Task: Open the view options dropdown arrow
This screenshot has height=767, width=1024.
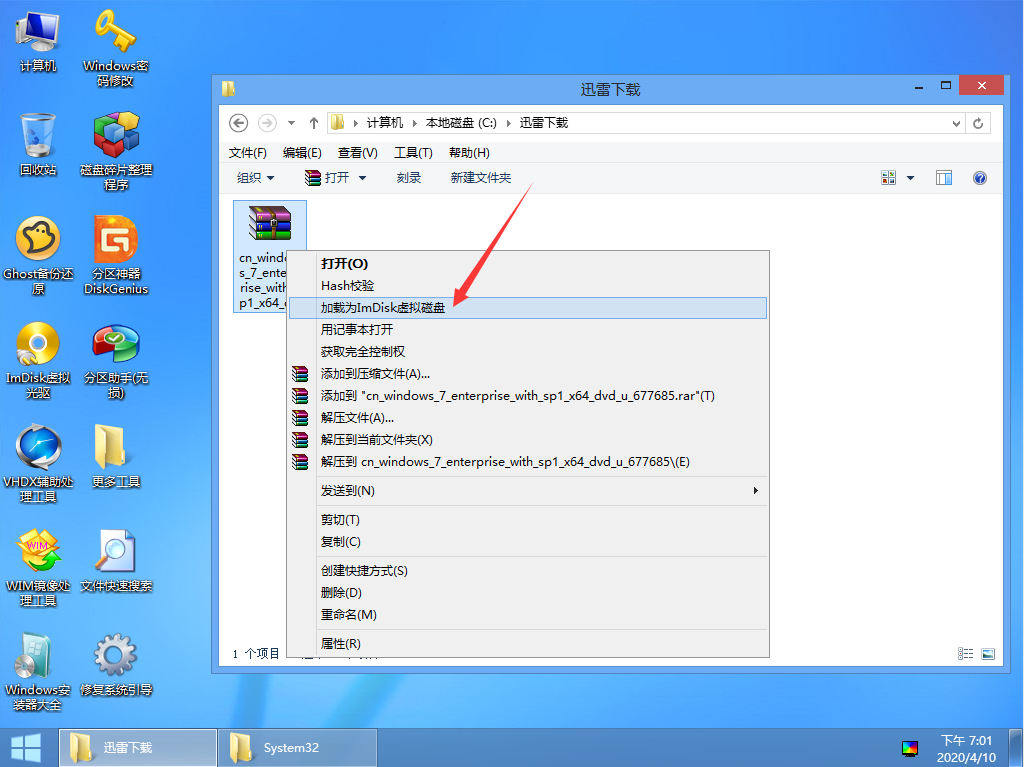Action: tap(910, 178)
